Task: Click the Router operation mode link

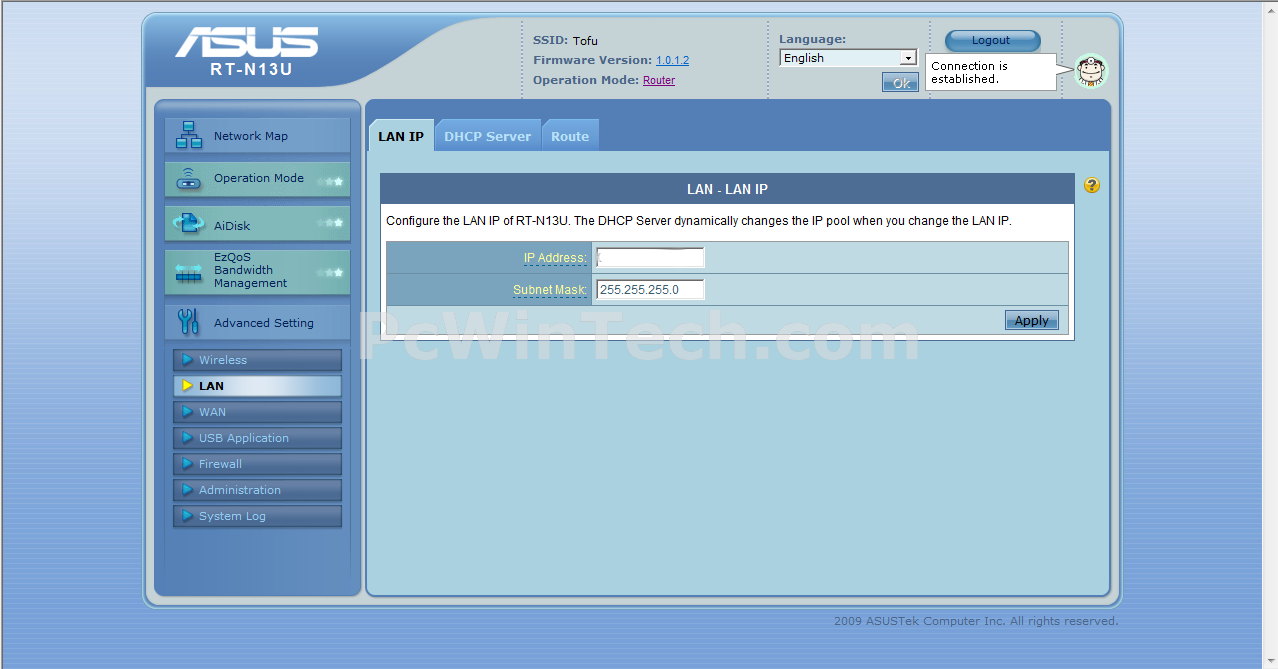Action: [659, 80]
